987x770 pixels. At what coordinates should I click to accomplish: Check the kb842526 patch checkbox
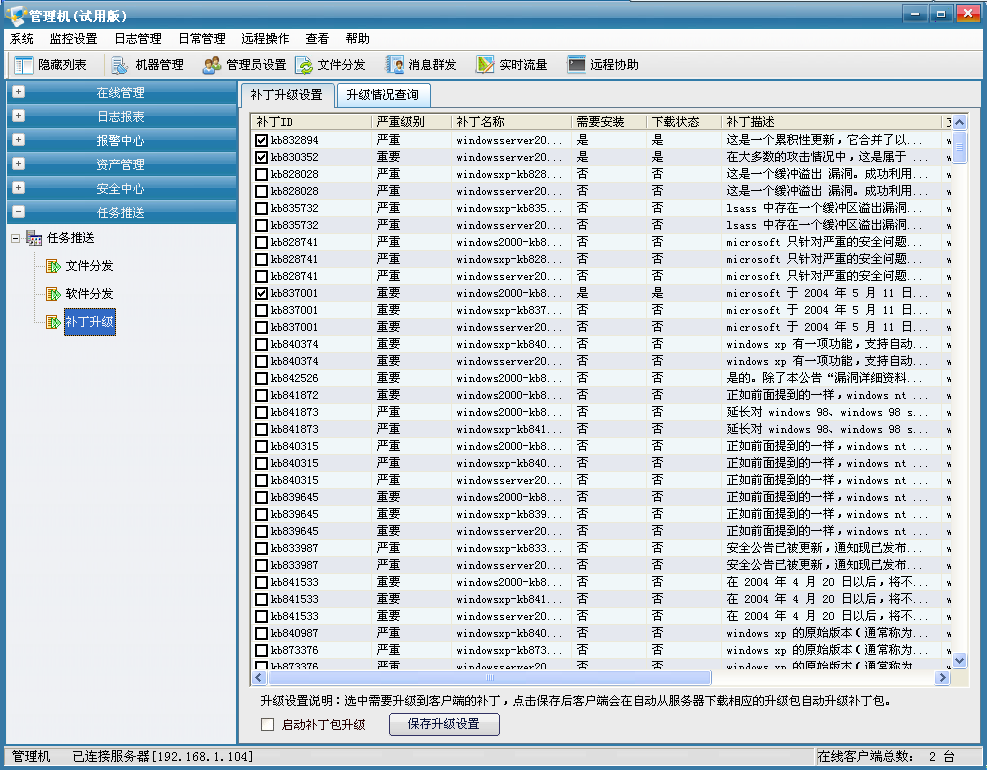click(x=261, y=378)
